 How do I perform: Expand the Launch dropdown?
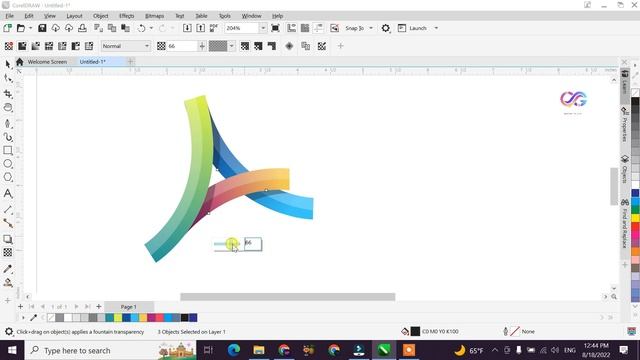click(436, 28)
